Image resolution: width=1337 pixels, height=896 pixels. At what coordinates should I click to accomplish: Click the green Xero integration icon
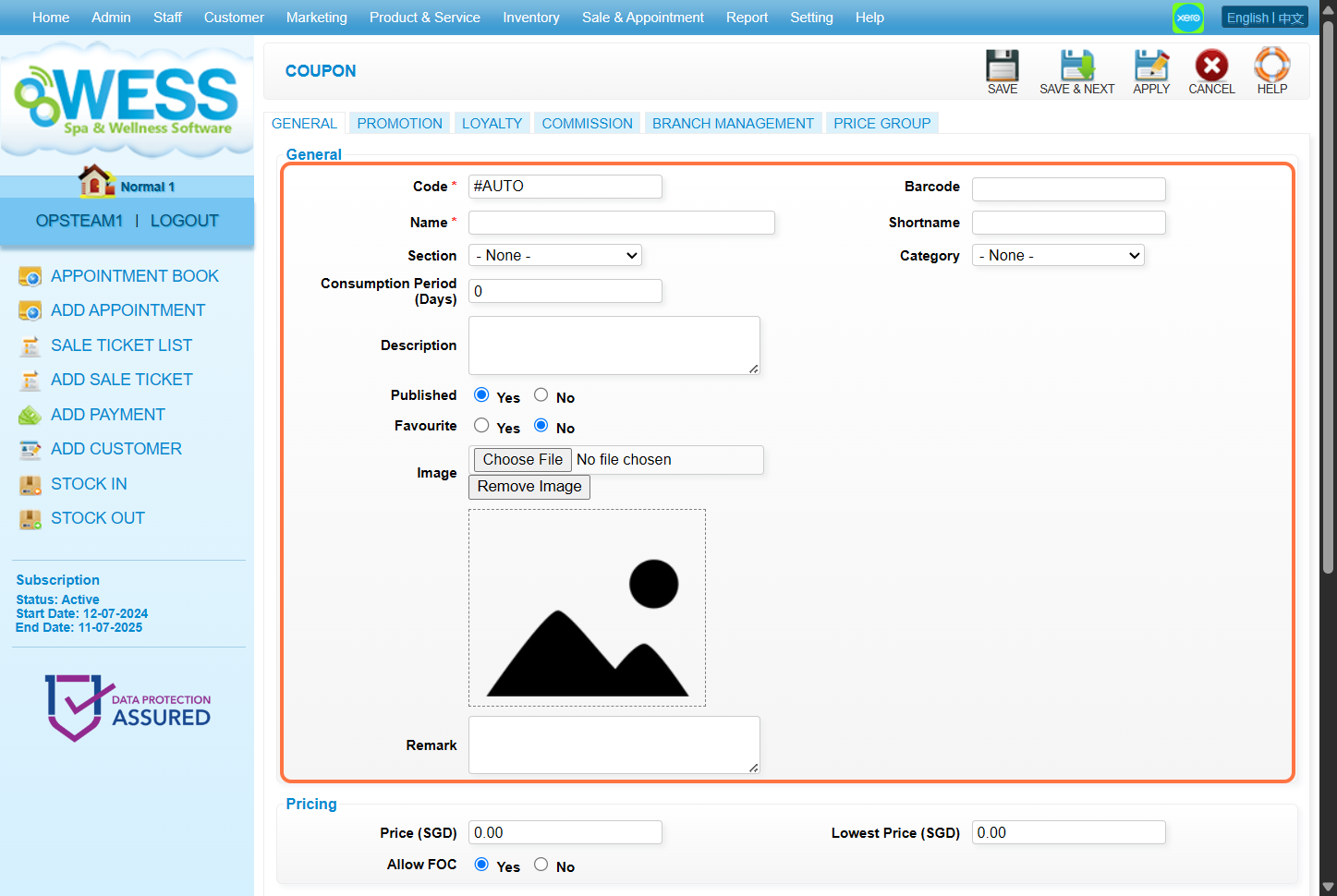(x=1187, y=18)
